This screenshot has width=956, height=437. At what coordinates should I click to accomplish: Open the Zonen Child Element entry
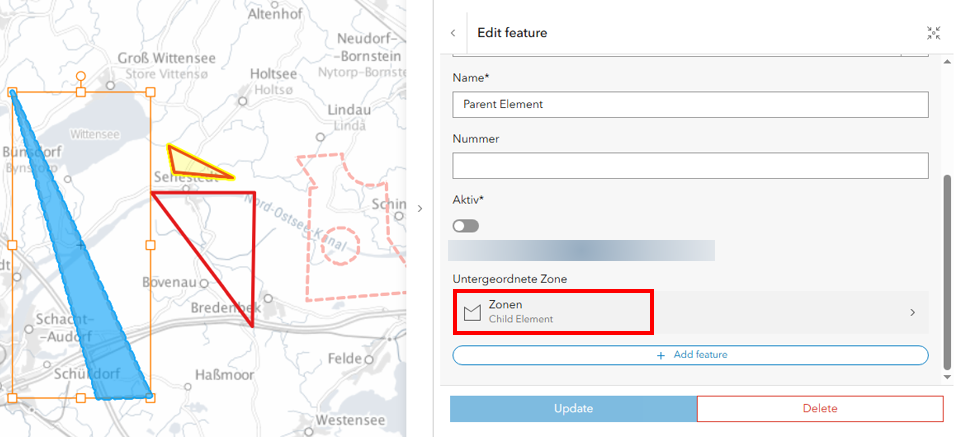691,312
